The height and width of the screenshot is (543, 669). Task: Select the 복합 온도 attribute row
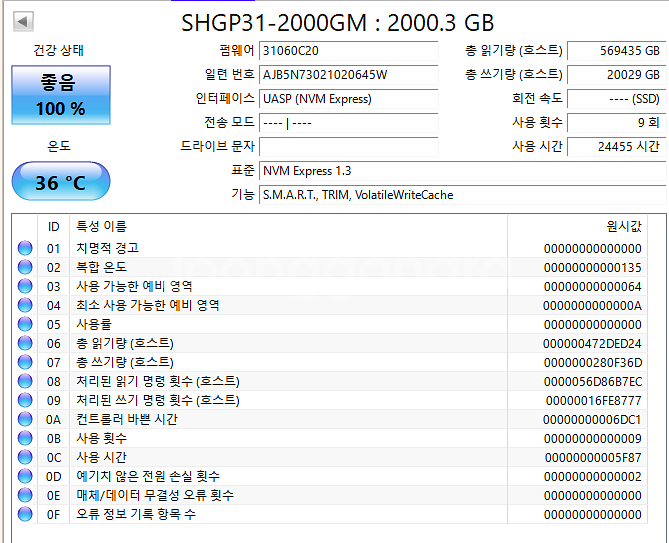tap(330, 267)
